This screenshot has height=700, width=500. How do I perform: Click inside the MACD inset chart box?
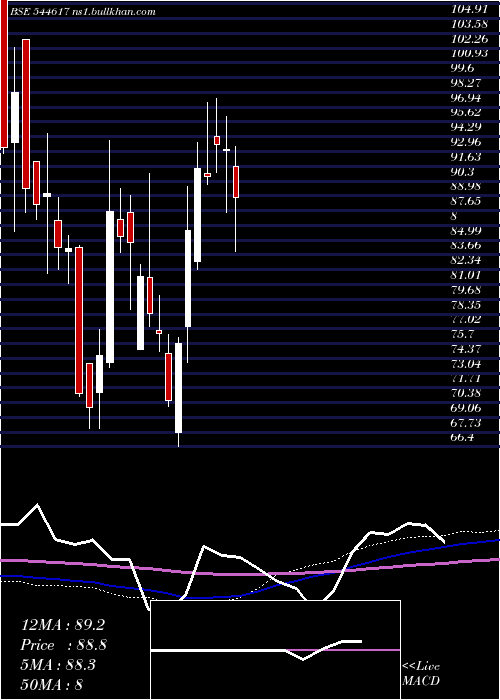[275, 650]
